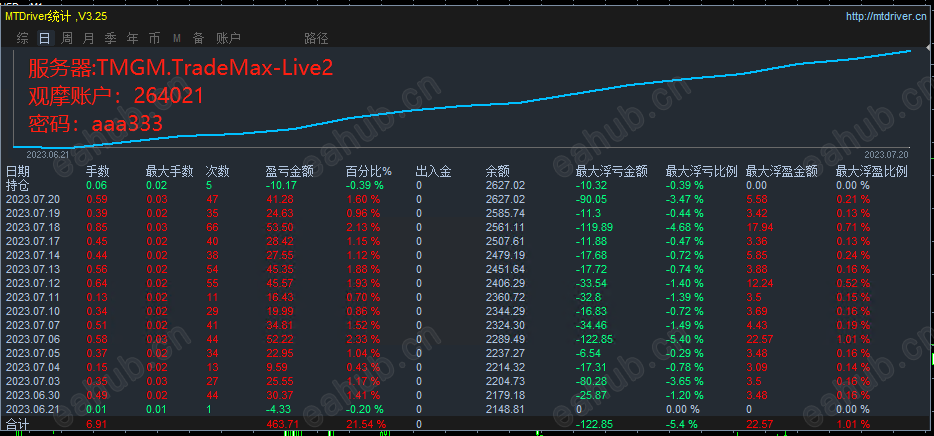This screenshot has height=436, width=934.
Task: Open the 周 weekly tab
Action: coord(67,39)
